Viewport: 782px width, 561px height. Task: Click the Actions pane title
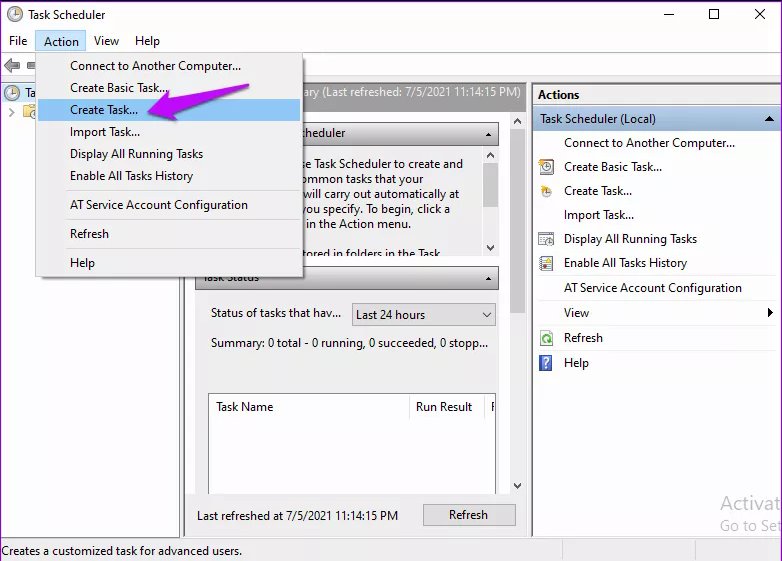click(x=559, y=95)
